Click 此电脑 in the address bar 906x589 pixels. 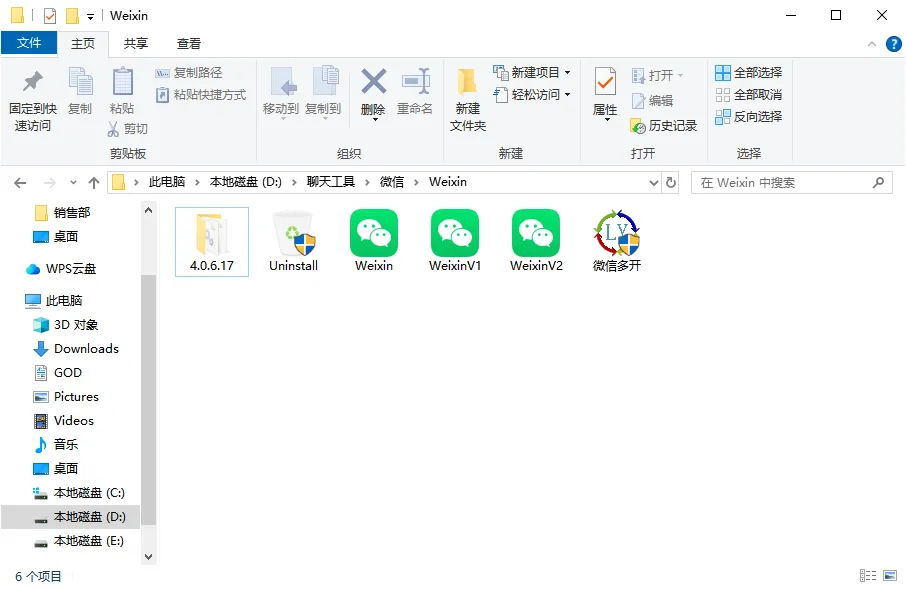pyautogui.click(x=166, y=182)
